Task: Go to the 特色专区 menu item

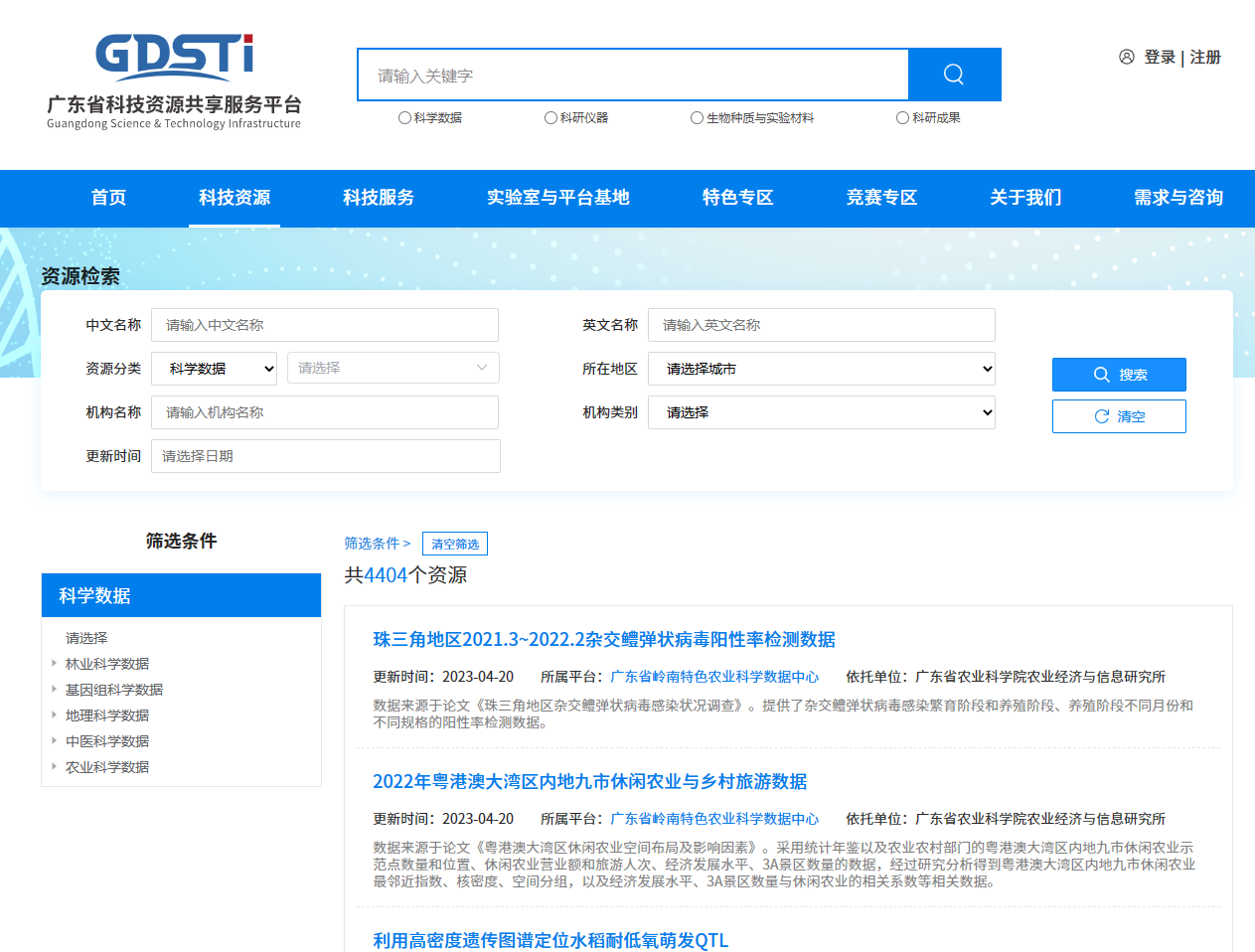Action: 737,198
